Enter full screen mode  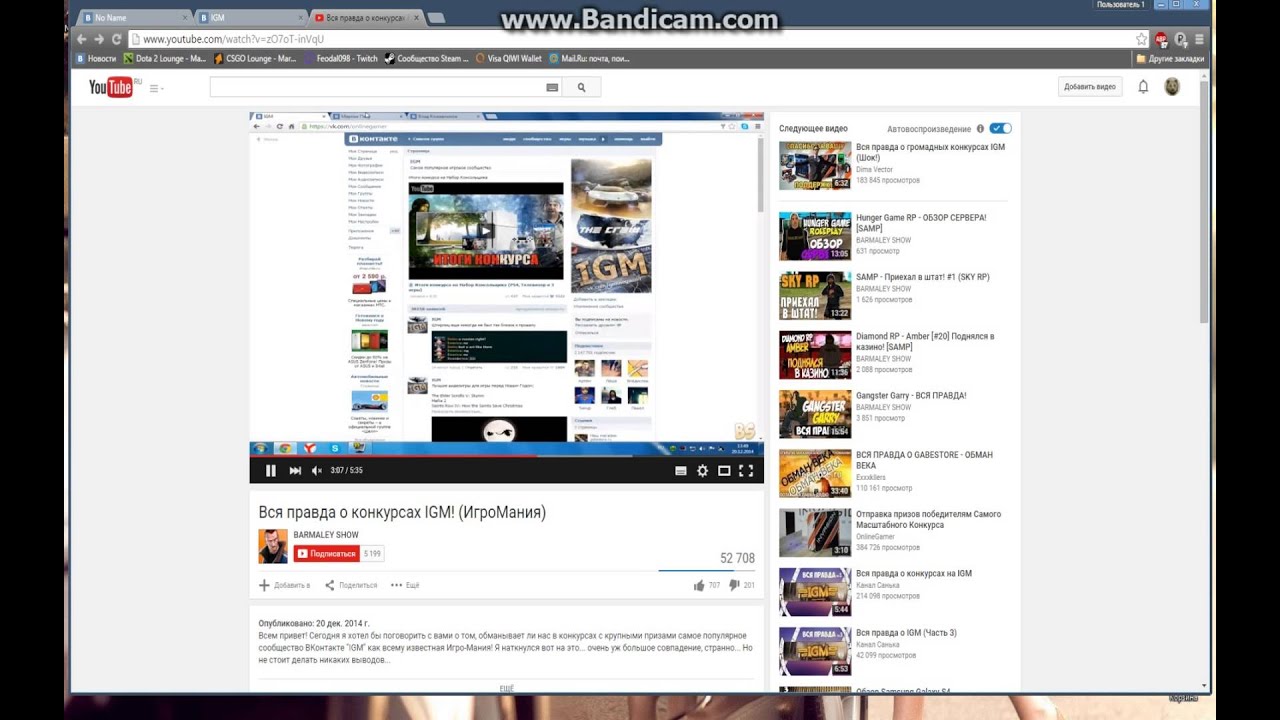pyautogui.click(x=746, y=471)
